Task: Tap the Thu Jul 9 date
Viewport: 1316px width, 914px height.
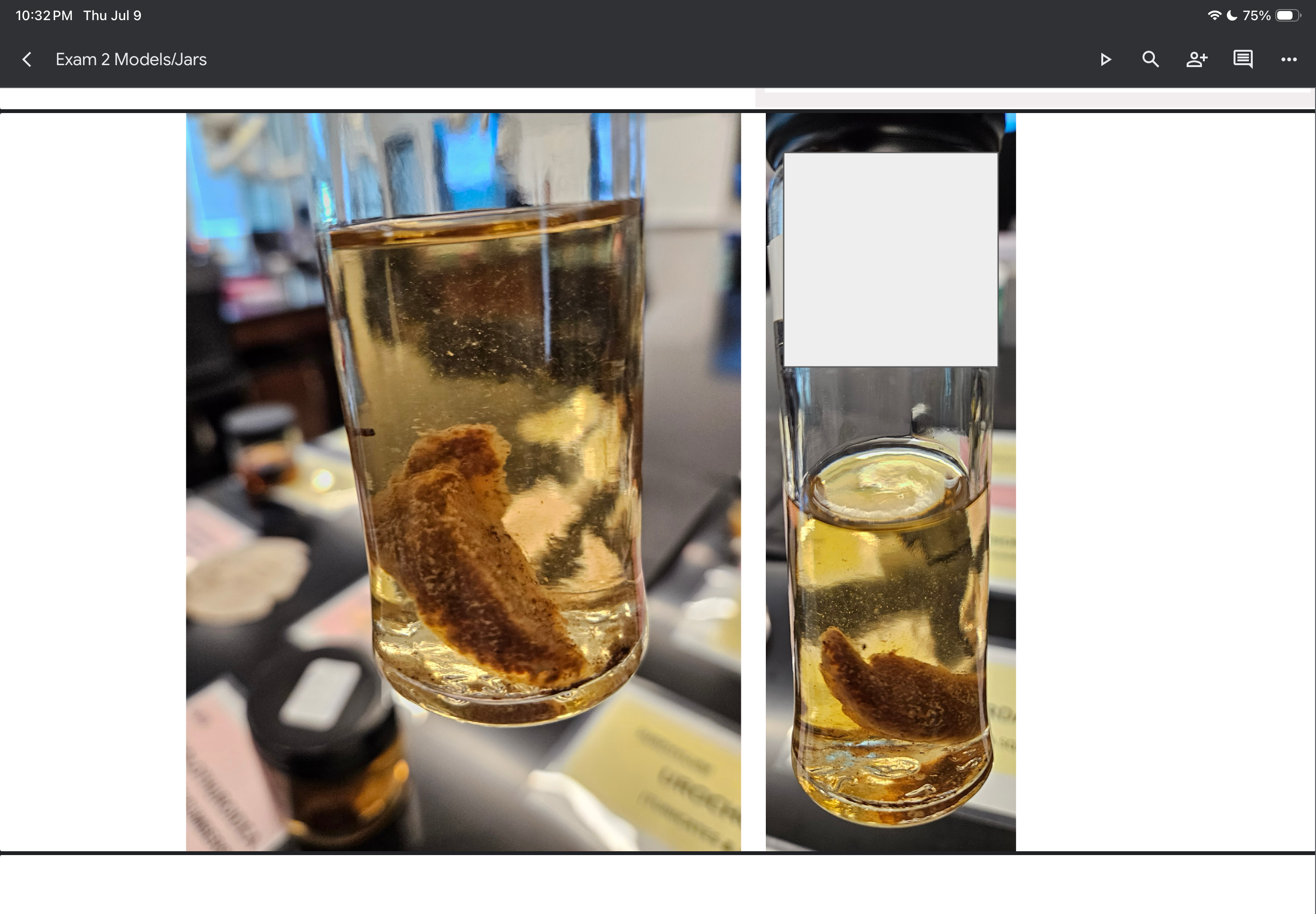Action: 112,15
